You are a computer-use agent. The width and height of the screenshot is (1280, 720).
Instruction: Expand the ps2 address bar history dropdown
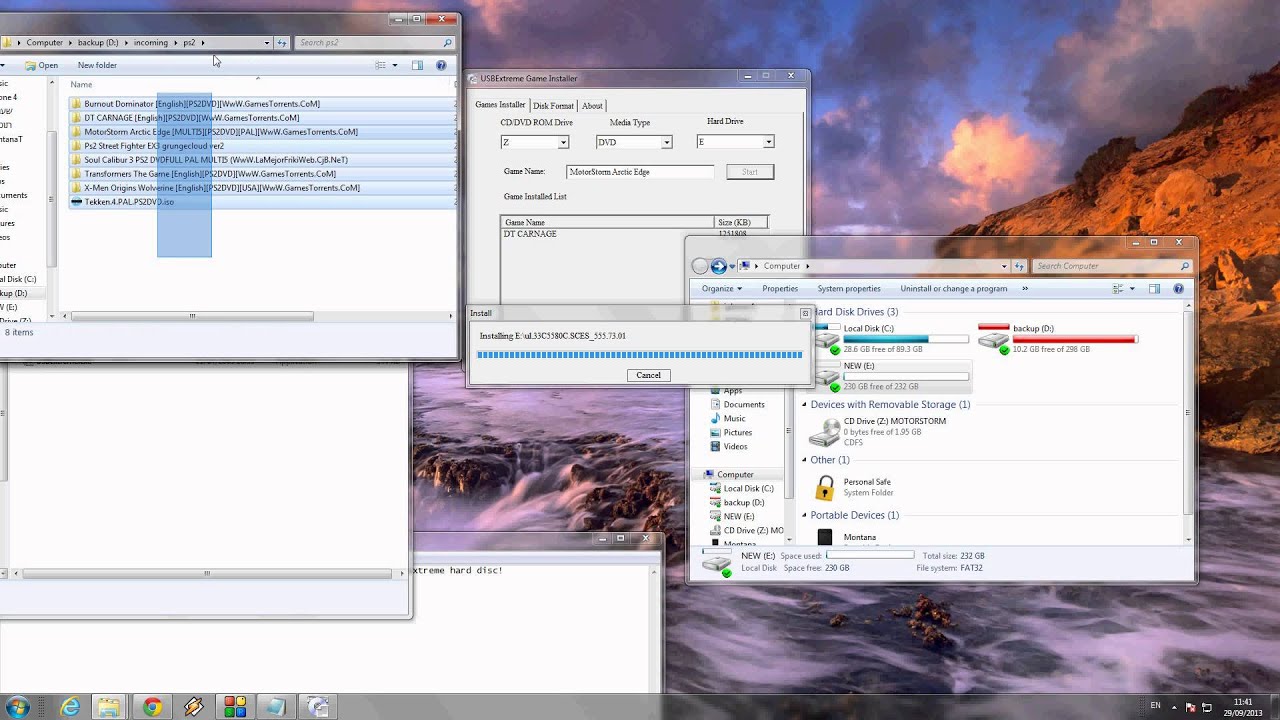pos(267,43)
